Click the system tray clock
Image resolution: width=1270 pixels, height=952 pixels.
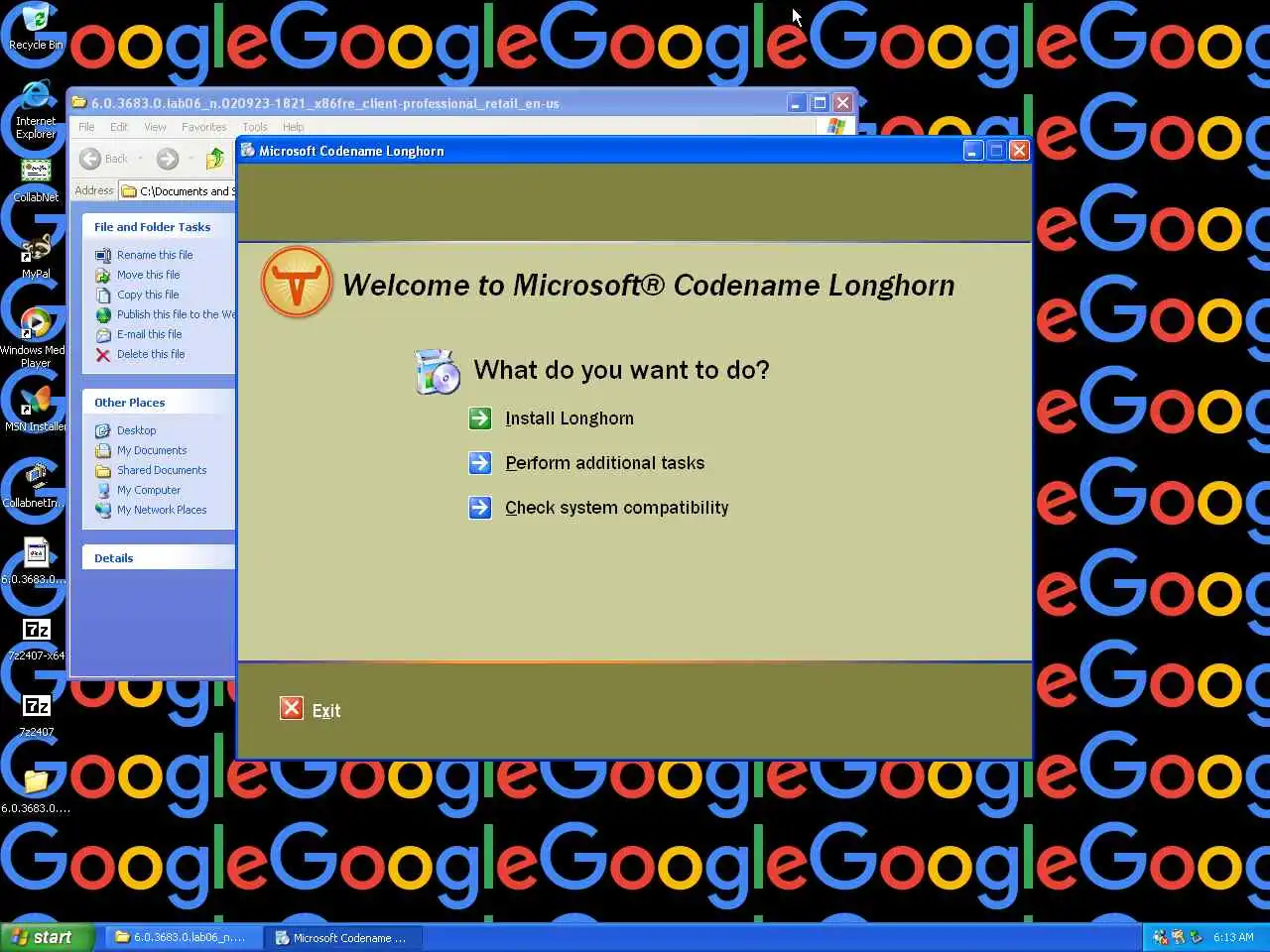pyautogui.click(x=1233, y=937)
